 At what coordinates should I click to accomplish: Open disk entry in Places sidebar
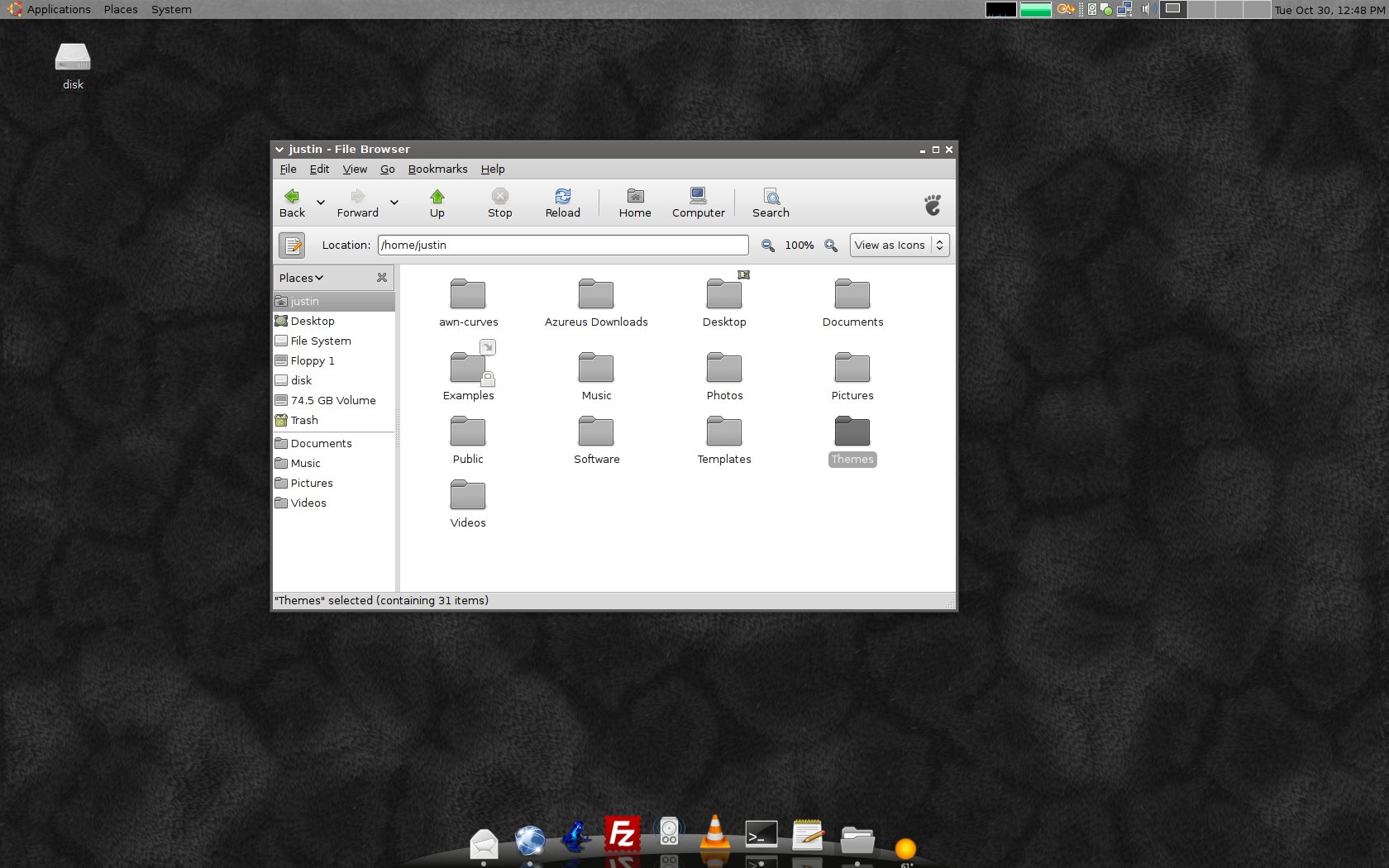pos(334,381)
